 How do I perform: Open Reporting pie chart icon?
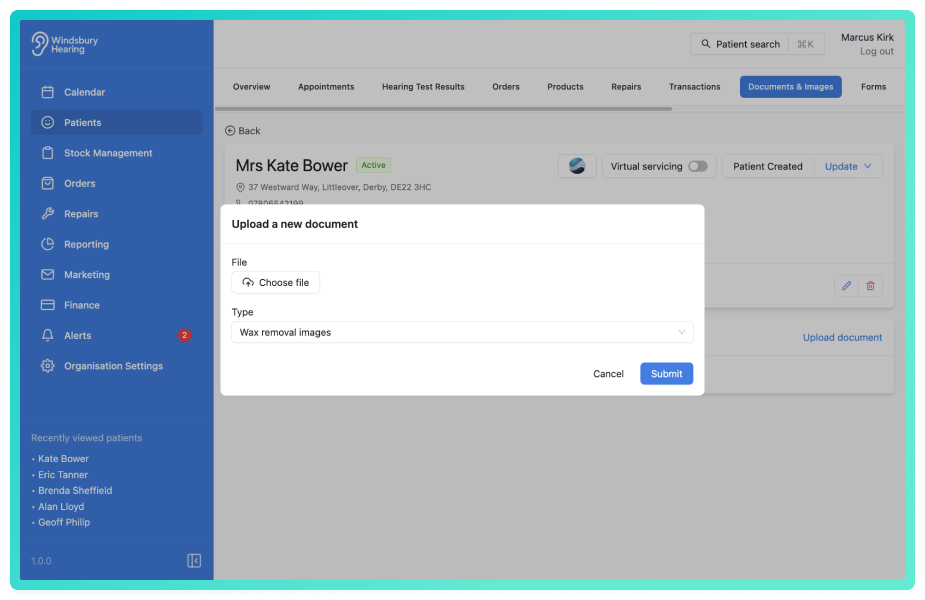click(x=48, y=244)
